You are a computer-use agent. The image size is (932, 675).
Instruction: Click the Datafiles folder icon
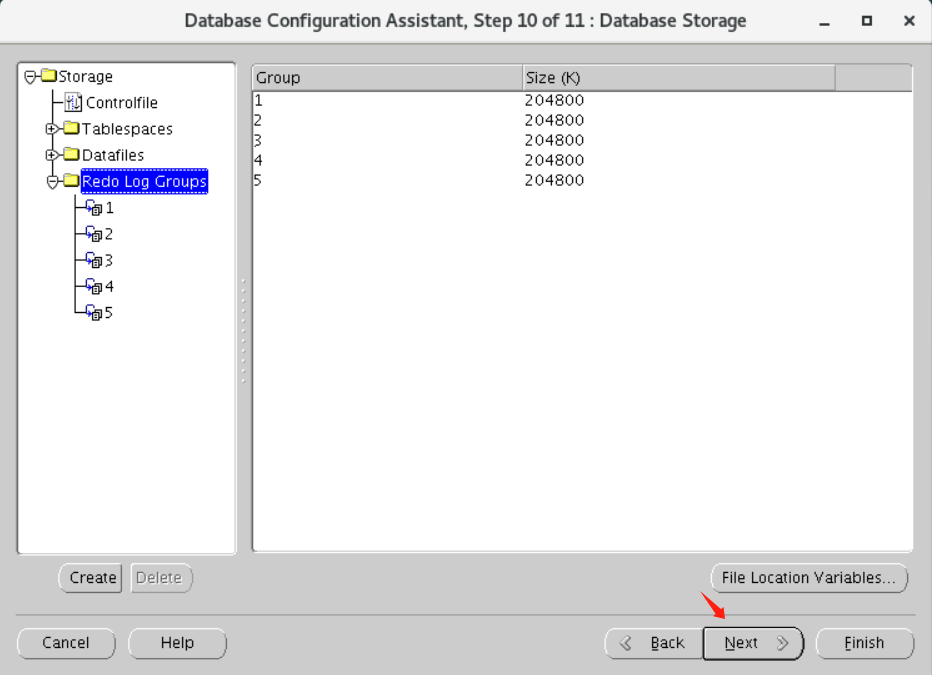(x=71, y=154)
